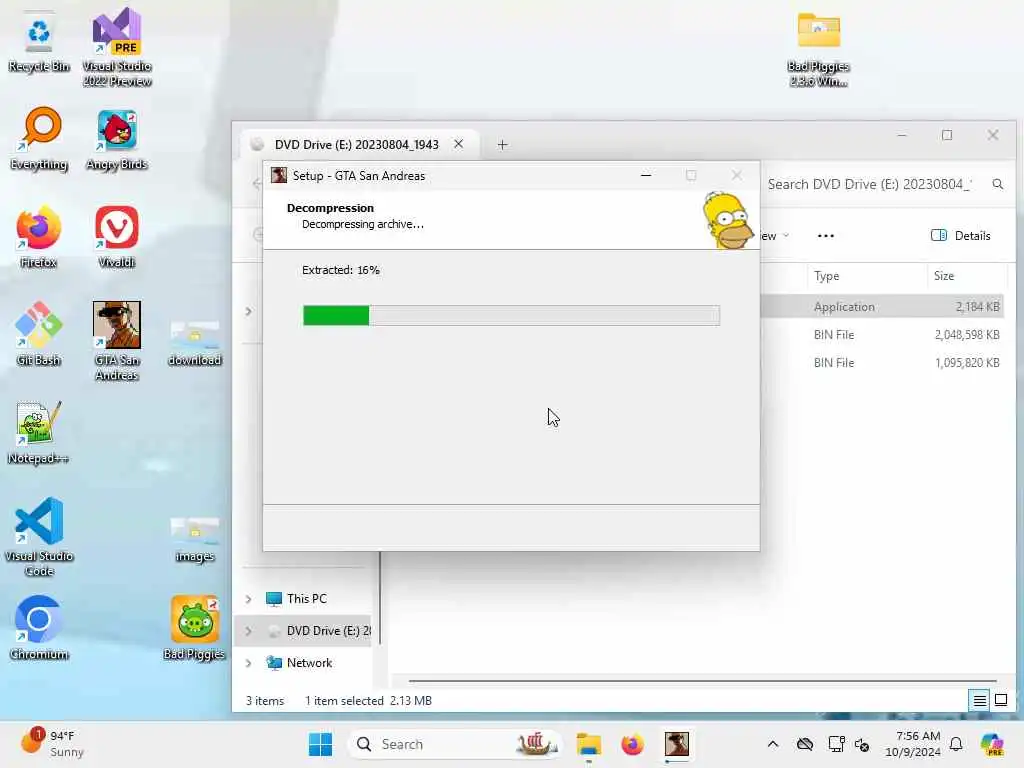This screenshot has width=1024, height=768.
Task: Select This PC in the sidebar
Action: [306, 598]
